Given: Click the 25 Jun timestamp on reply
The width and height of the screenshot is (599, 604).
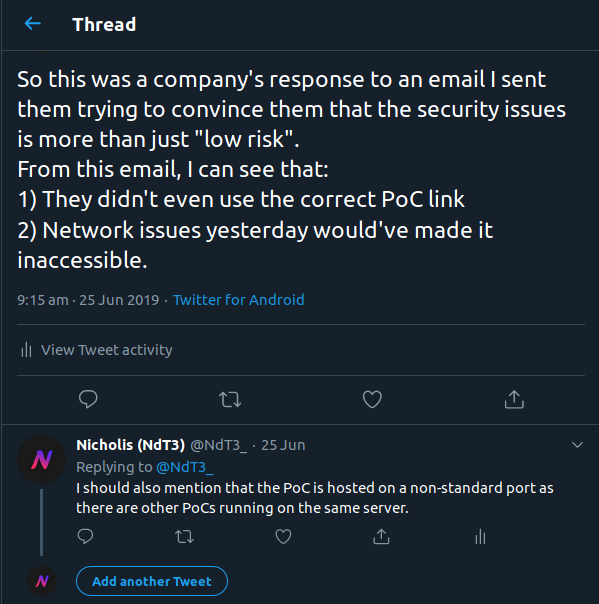Looking at the screenshot, I should 283,445.
